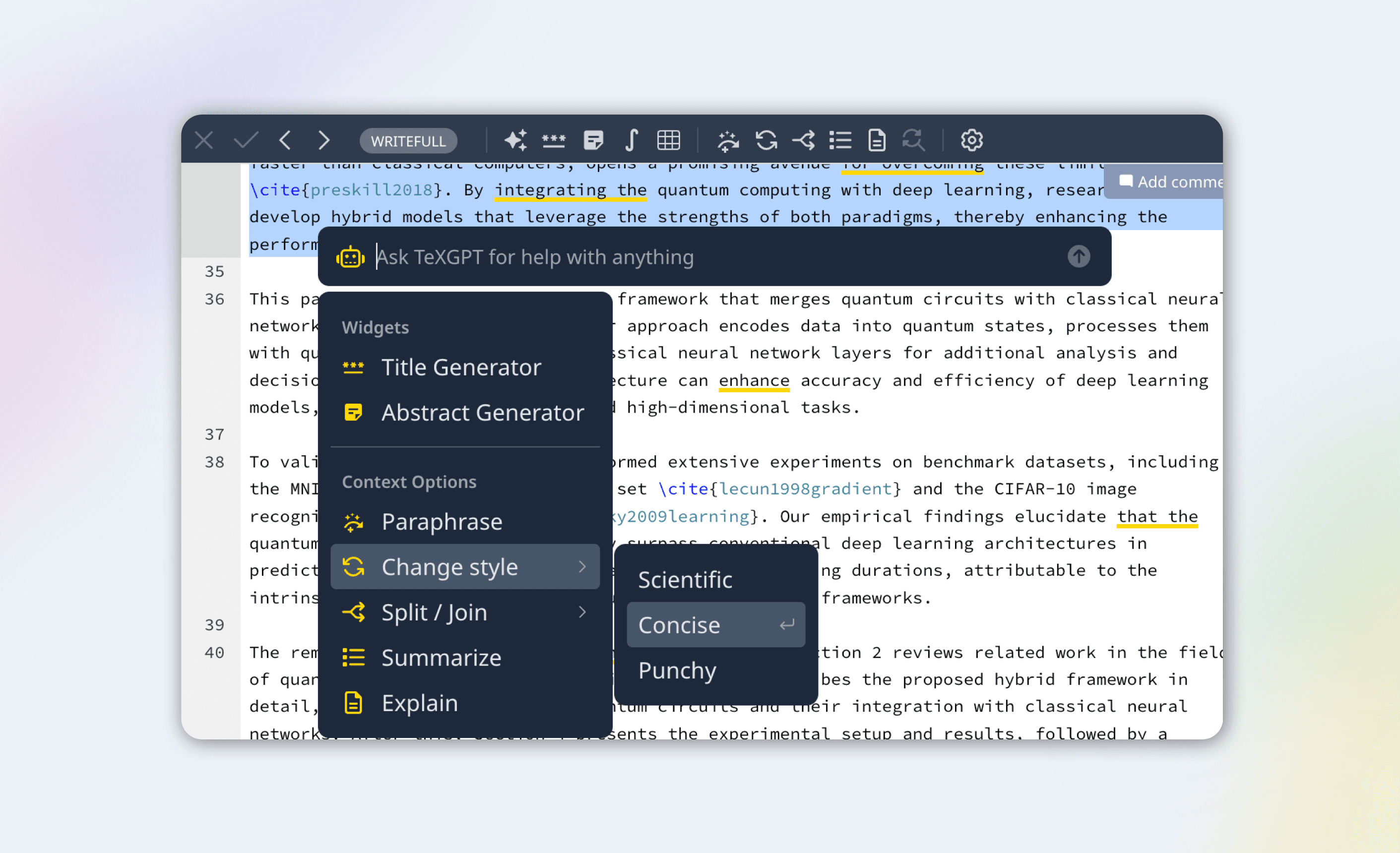Viewport: 1400px width, 853px height.
Task: Open the table generator toolbar icon
Action: point(668,140)
